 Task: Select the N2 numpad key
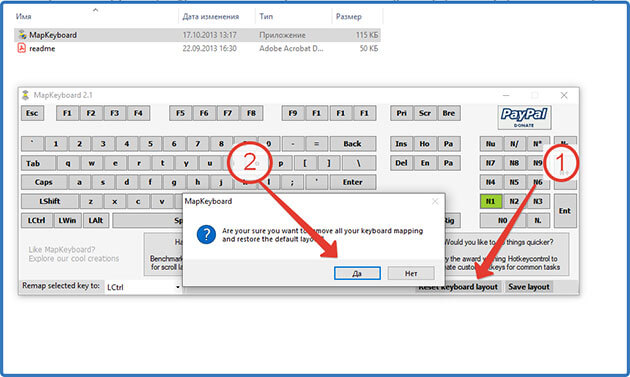pyautogui.click(x=514, y=201)
